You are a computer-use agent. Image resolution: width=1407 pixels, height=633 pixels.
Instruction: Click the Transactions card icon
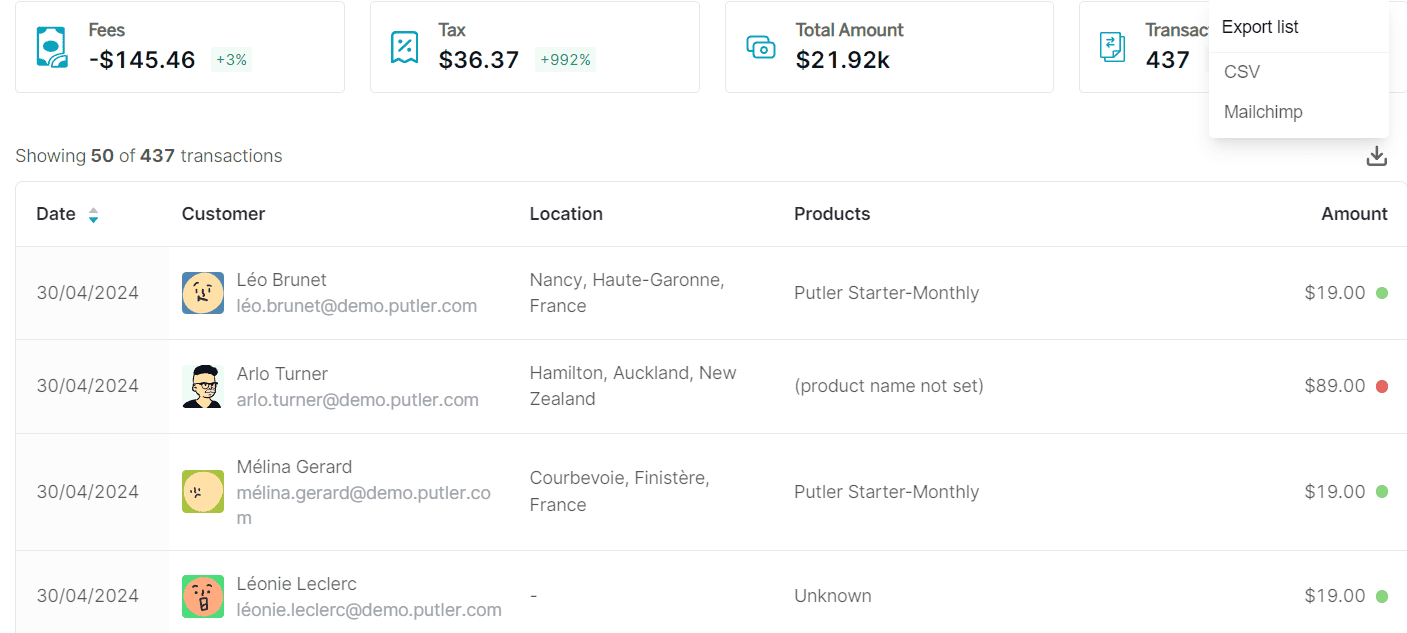coord(1113,46)
